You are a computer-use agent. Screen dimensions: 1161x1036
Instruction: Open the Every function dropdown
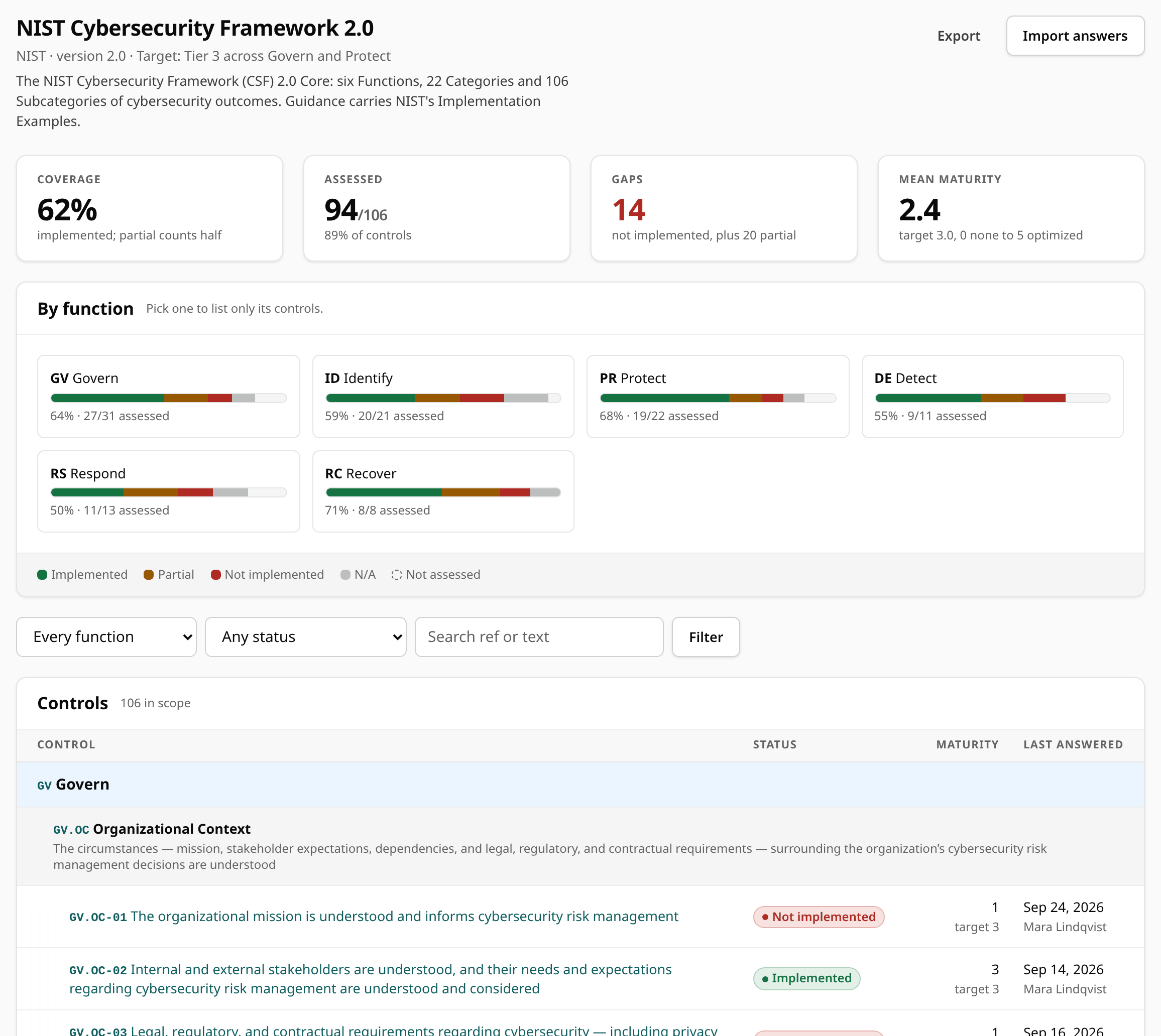click(106, 636)
